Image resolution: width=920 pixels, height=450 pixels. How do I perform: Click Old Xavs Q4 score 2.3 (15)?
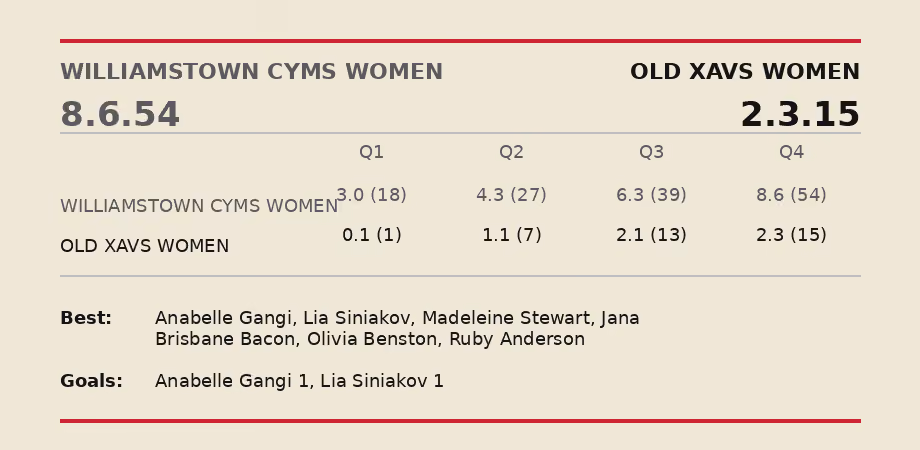(791, 235)
